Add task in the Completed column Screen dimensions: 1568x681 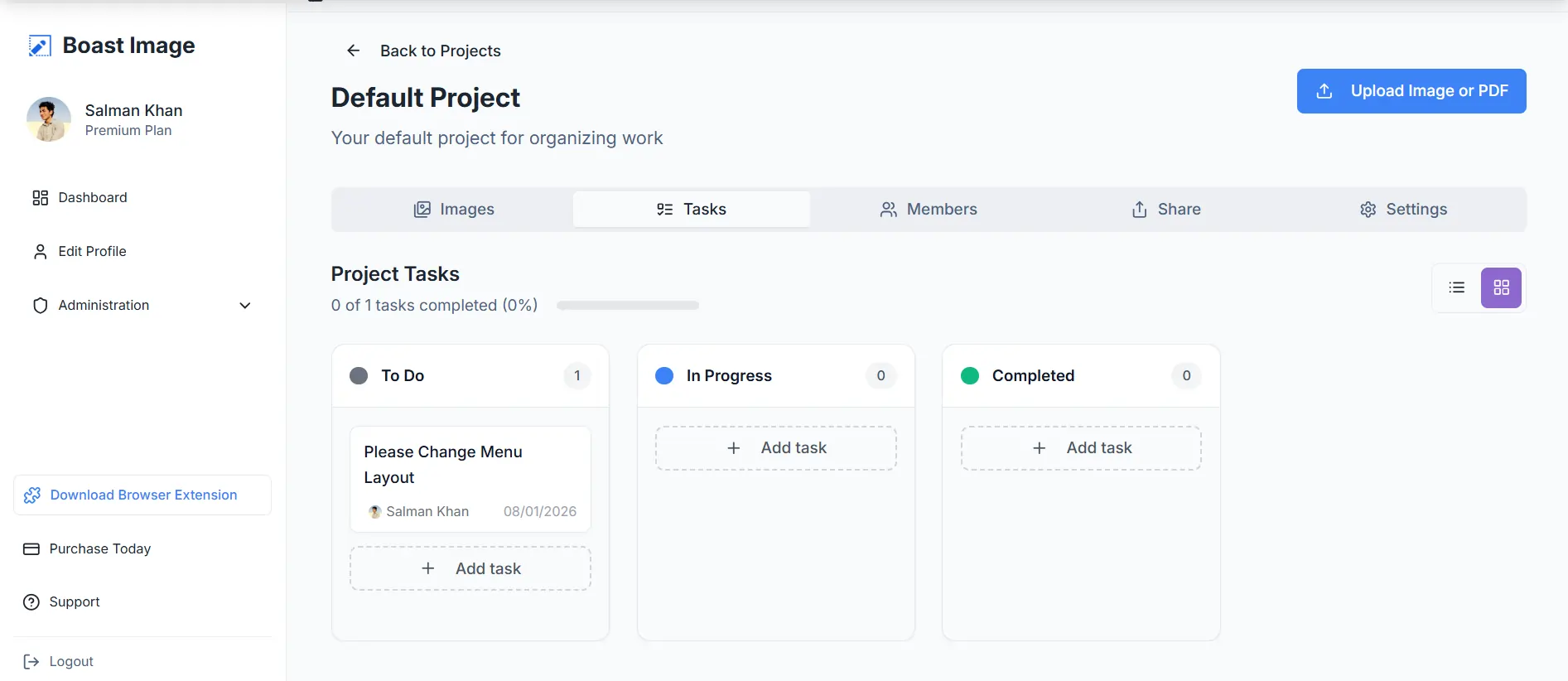[x=1081, y=448]
